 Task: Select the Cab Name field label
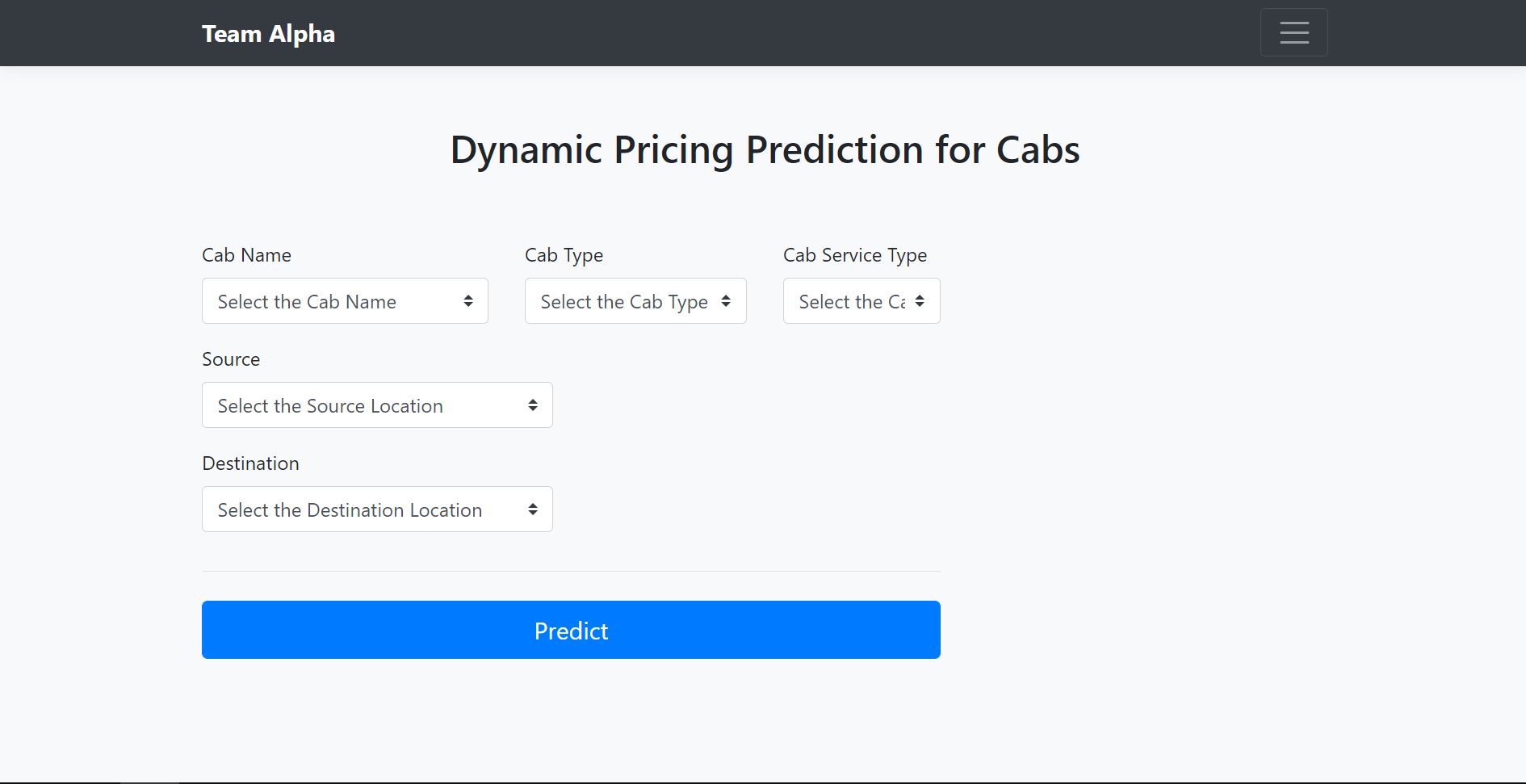point(245,254)
